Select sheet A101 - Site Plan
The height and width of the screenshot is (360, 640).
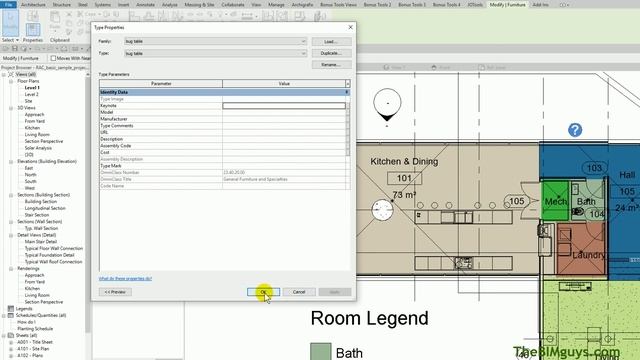(33, 349)
